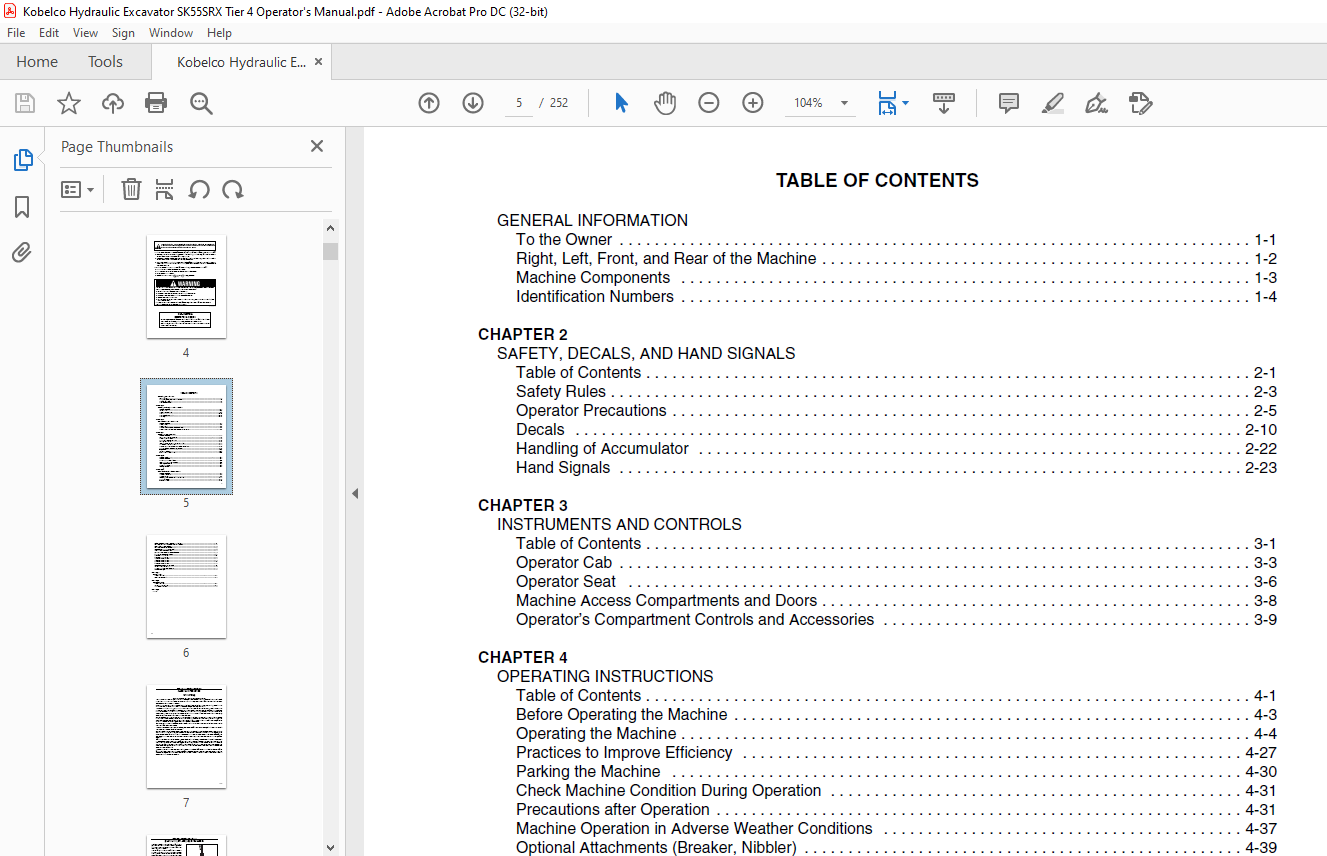Click the fit page width icon
This screenshot has width=1327, height=856.
[887, 103]
